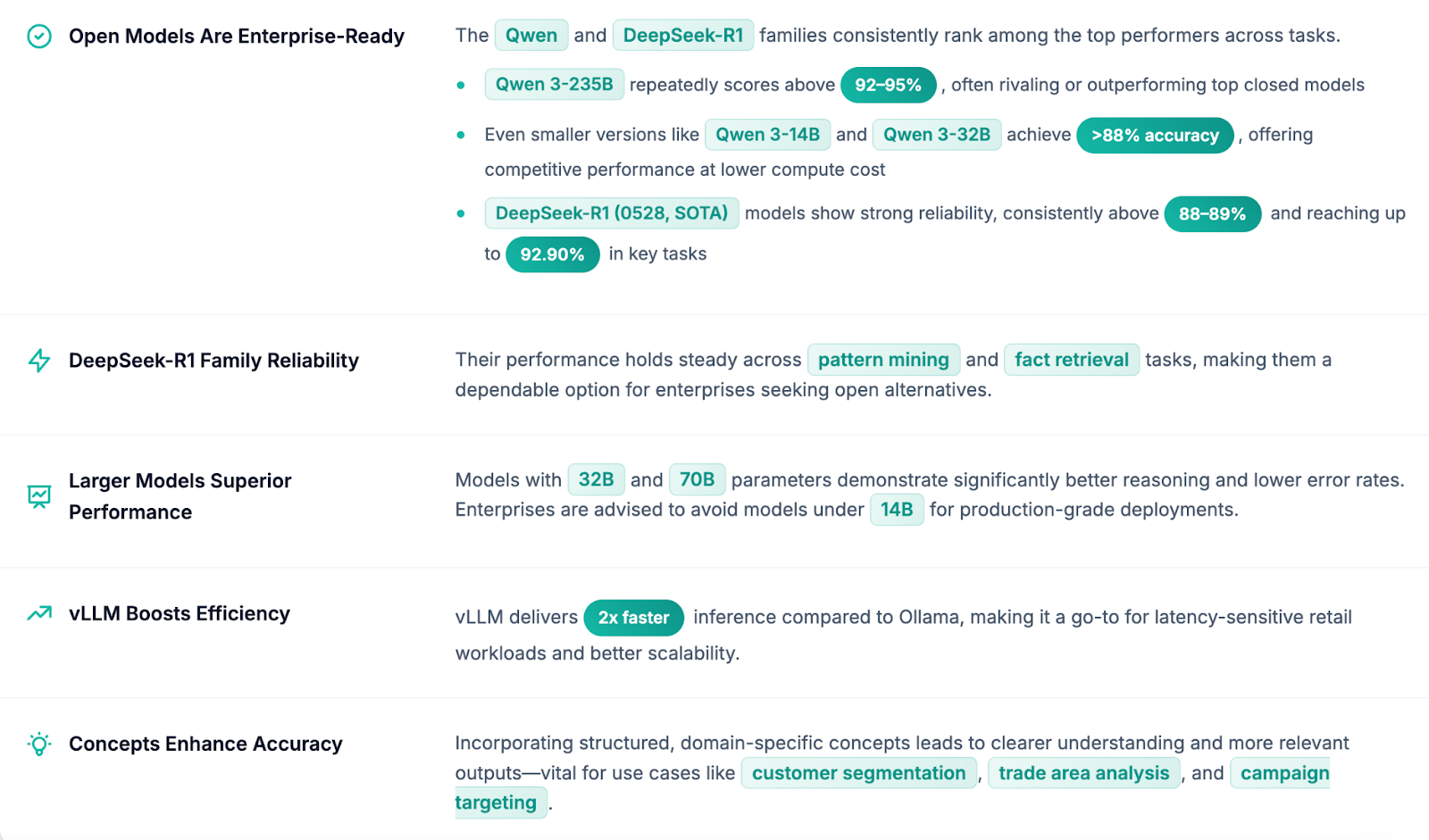Click the 32B parameter tag
Image resolution: width=1429 pixels, height=840 pixels.
596,480
